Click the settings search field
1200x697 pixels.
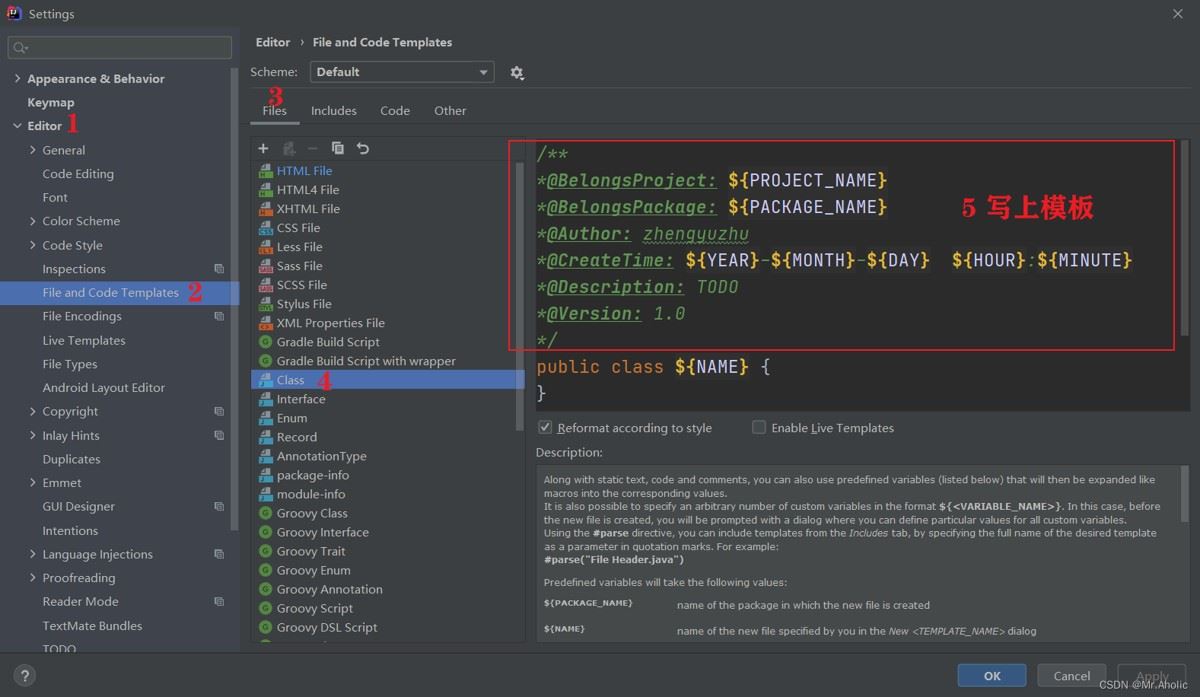(x=120, y=47)
